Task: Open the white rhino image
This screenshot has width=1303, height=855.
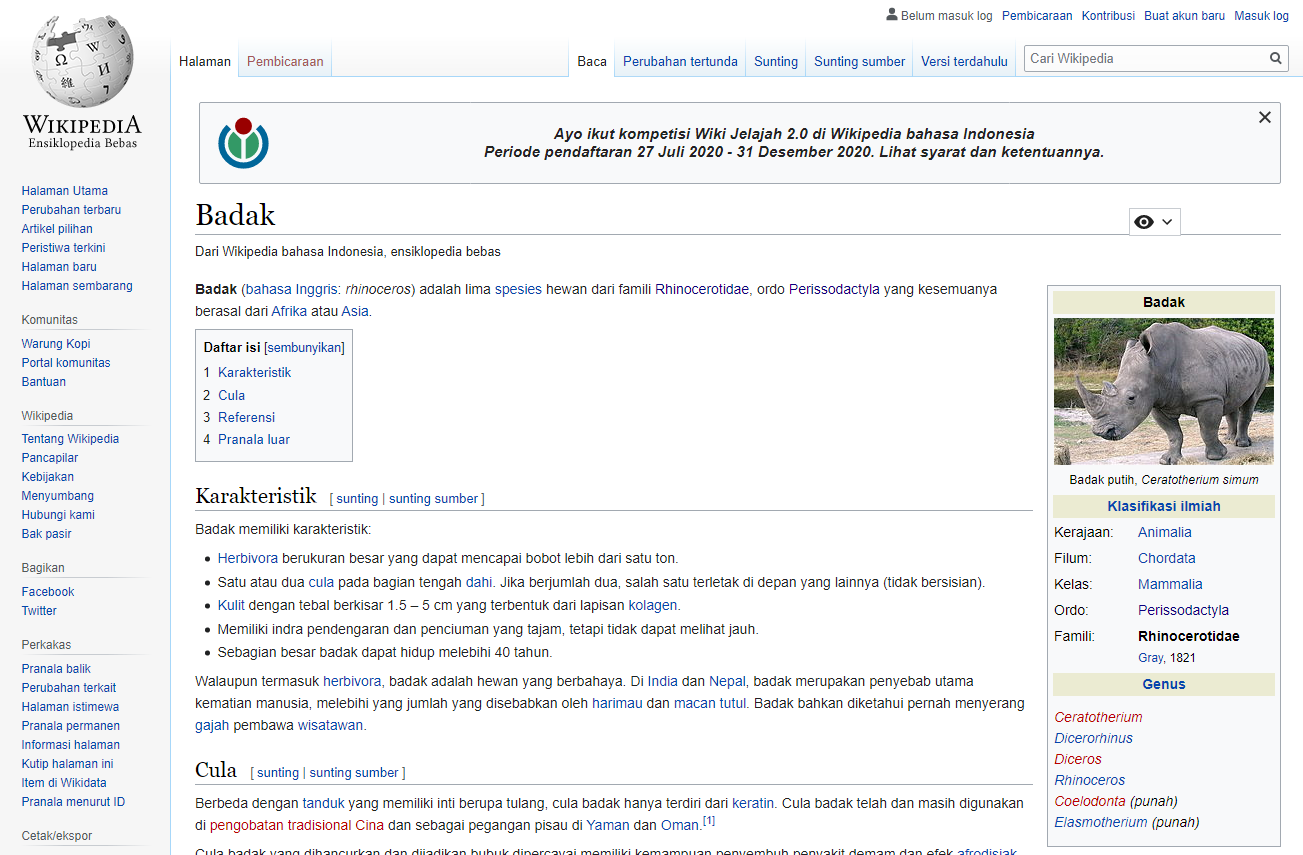Action: (x=1164, y=391)
